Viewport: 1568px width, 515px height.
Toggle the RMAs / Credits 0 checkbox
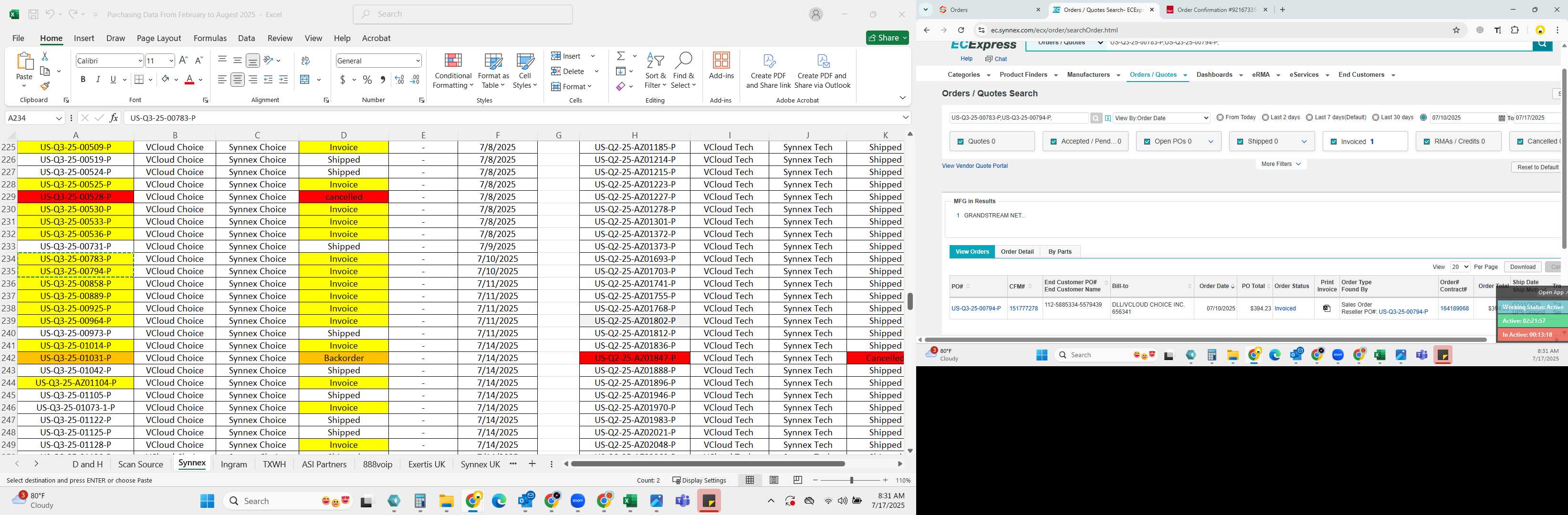[x=1427, y=142]
